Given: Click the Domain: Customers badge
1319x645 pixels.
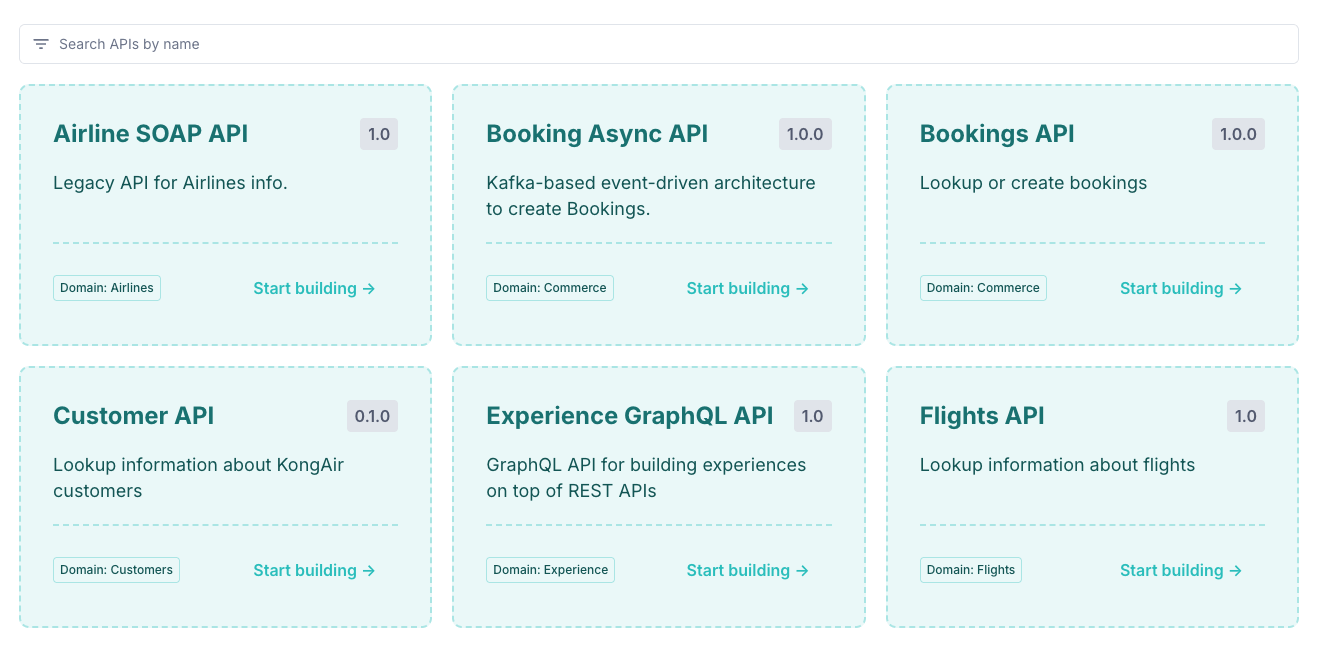Looking at the screenshot, I should pos(116,570).
